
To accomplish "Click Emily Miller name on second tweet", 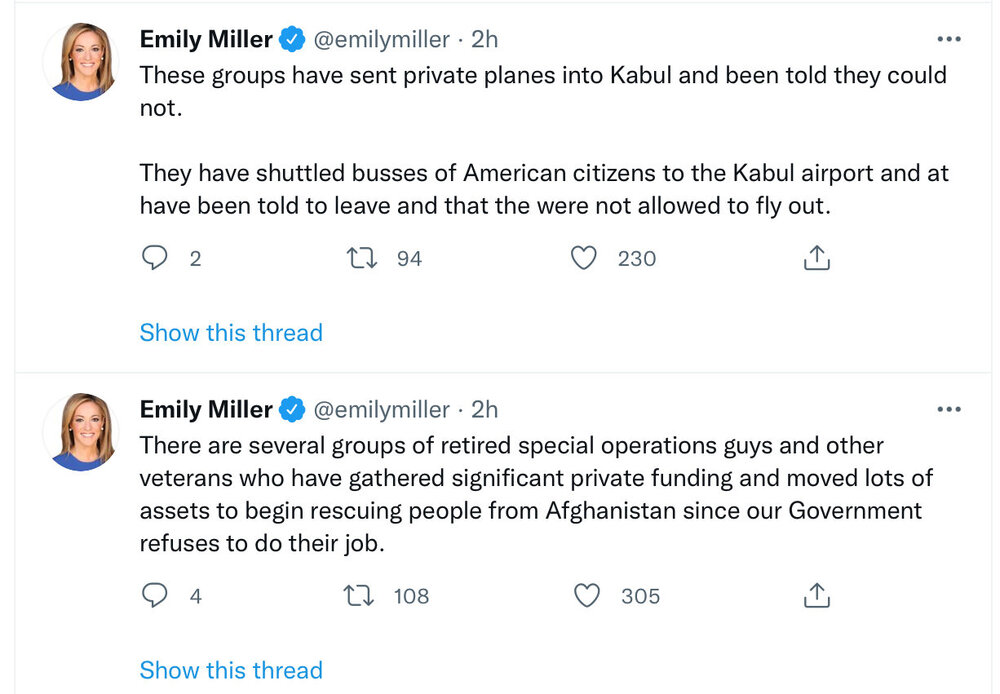I will click(206, 409).
